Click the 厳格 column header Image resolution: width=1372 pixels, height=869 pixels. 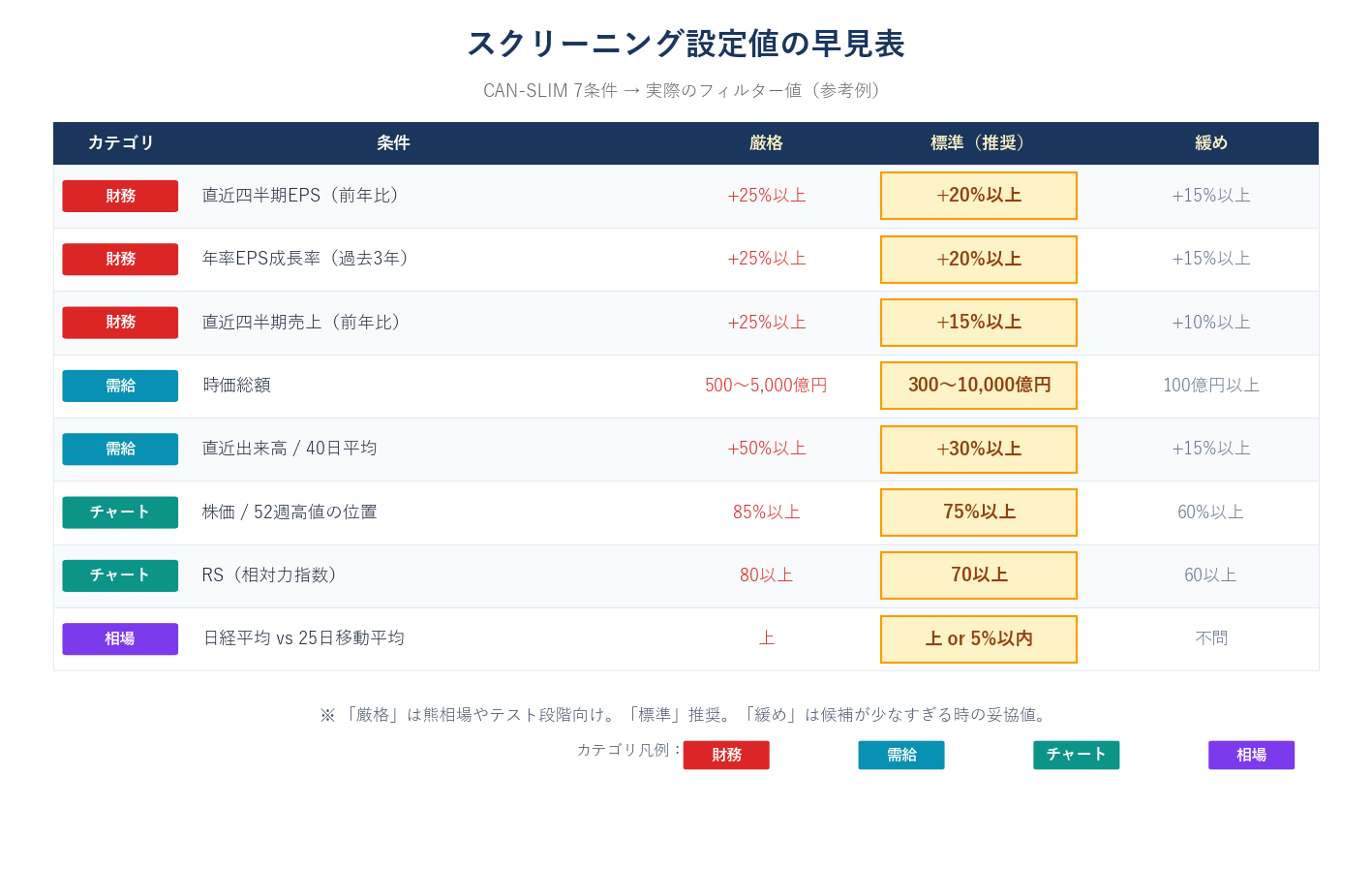[x=766, y=142]
